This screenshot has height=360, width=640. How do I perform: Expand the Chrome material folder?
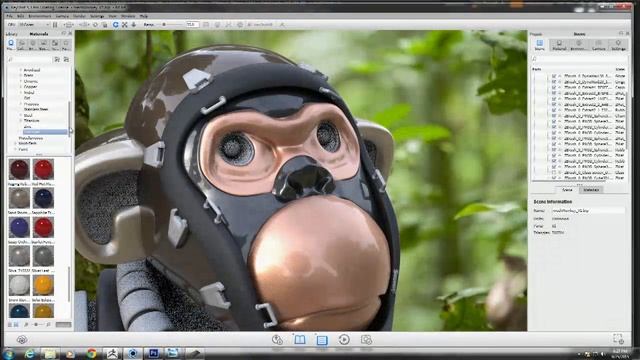[x=21, y=81]
